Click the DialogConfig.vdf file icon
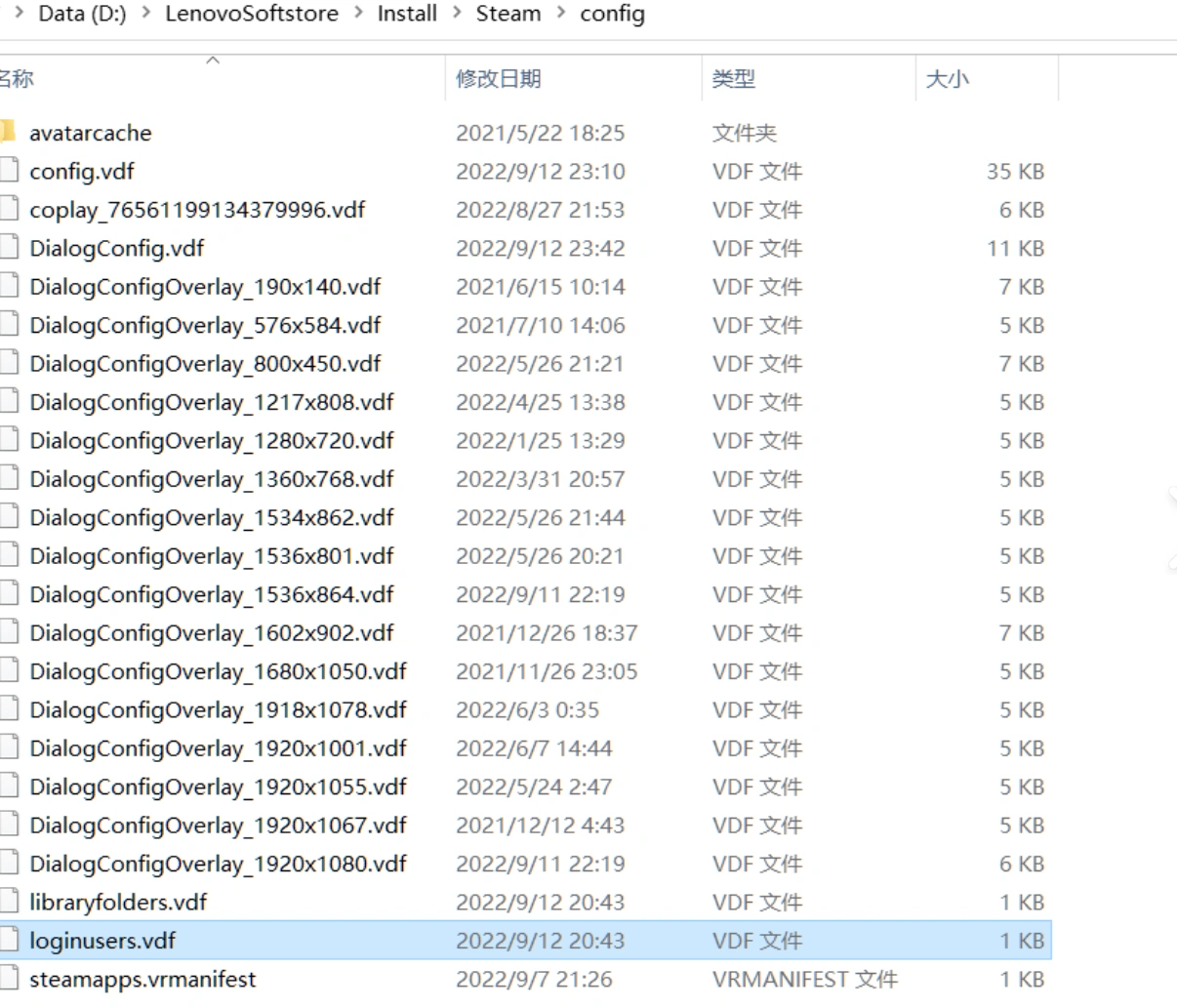The height and width of the screenshot is (1008, 1177). pyautogui.click(x=9, y=248)
